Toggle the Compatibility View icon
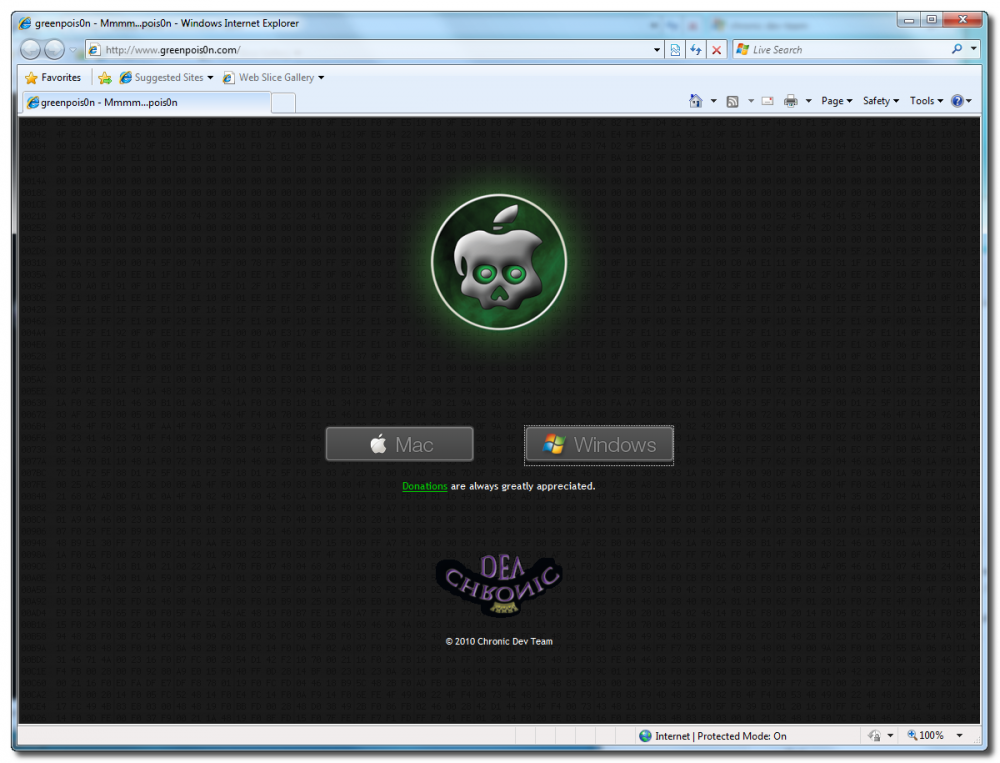This screenshot has height=763, width=1000. pos(675,50)
